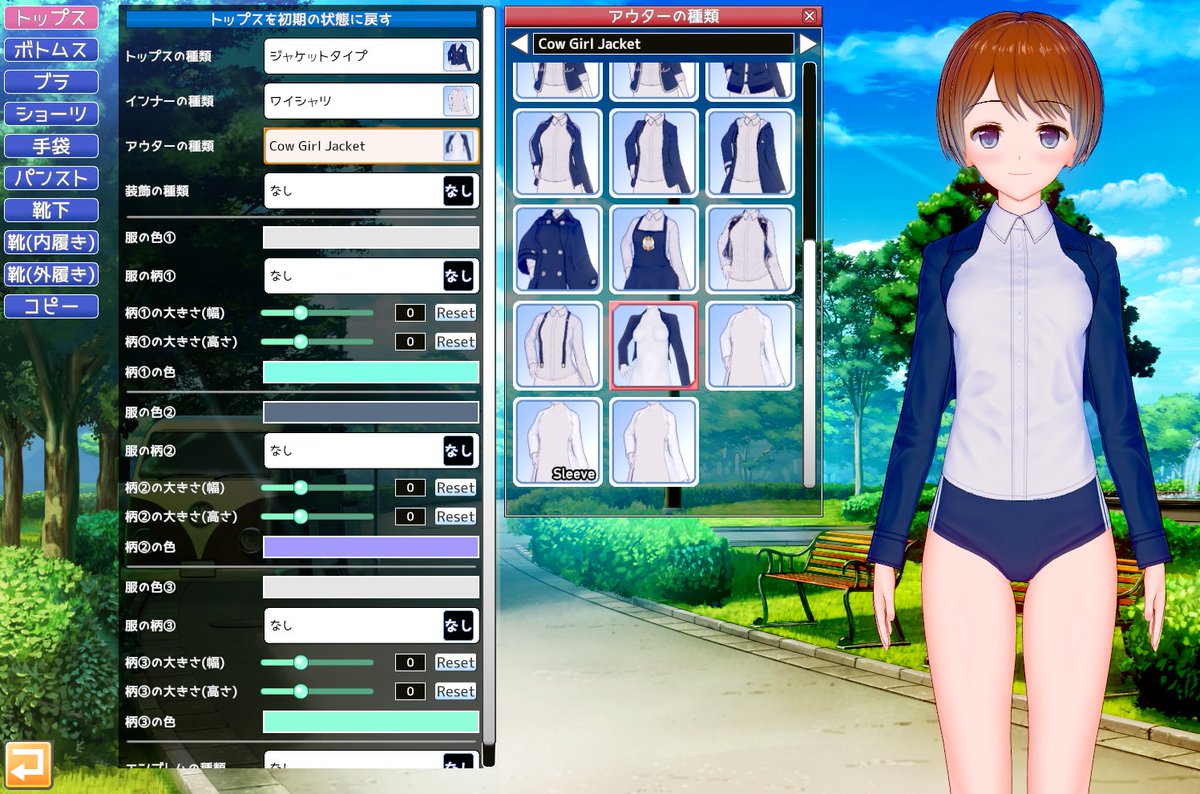The height and width of the screenshot is (794, 1200).
Task: Click the 柄③の大きさ(高さ) value field
Action: (x=410, y=691)
